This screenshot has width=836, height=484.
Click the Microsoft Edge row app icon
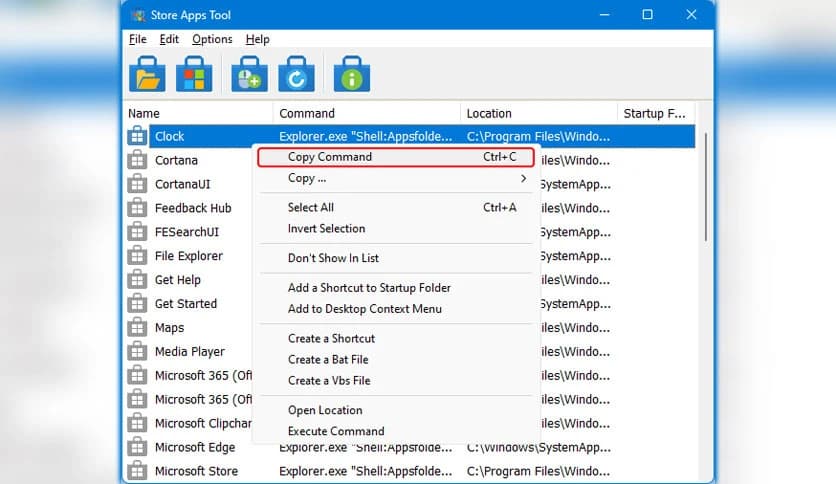[x=137, y=447]
